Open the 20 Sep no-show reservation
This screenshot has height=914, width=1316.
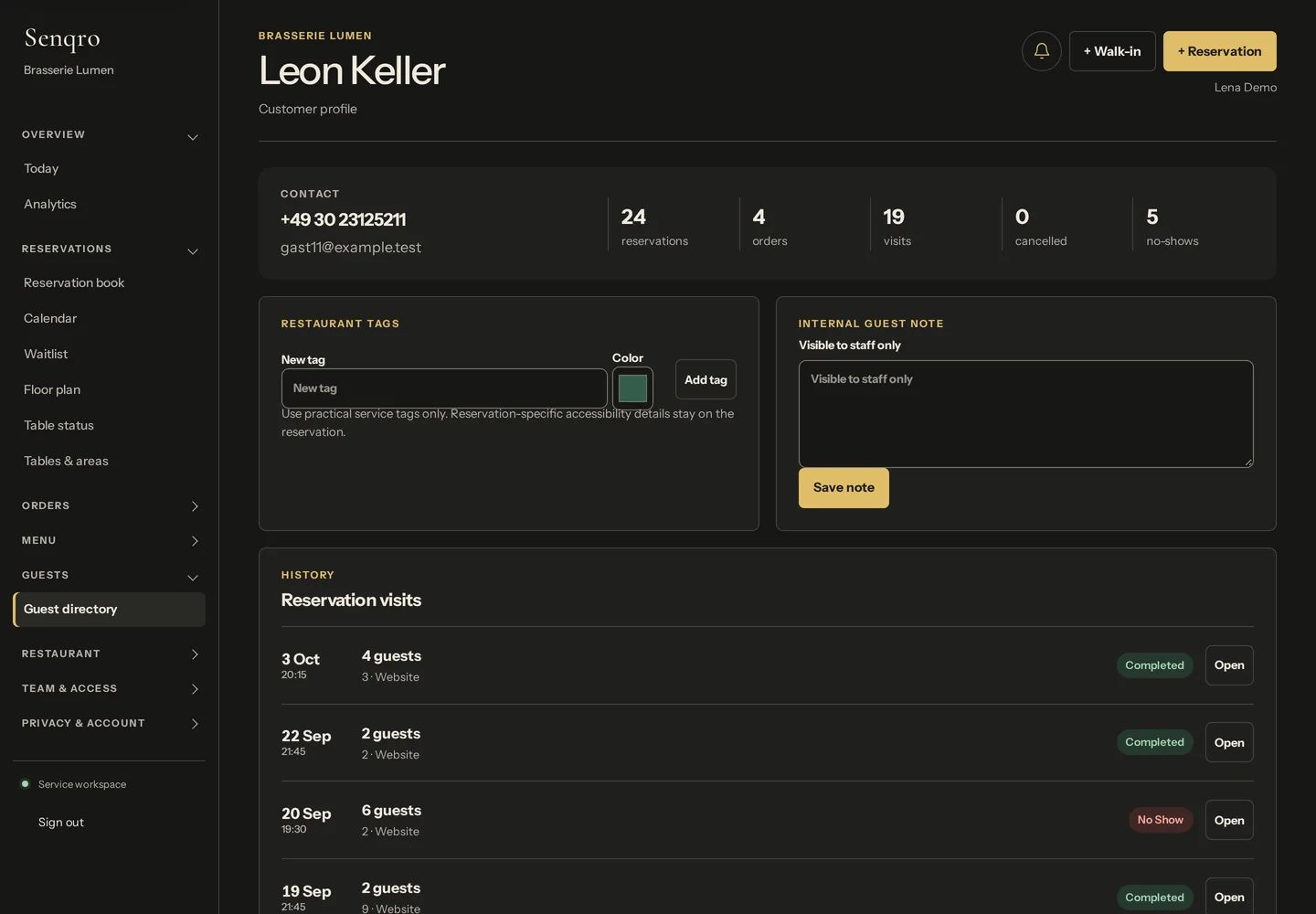click(1229, 820)
